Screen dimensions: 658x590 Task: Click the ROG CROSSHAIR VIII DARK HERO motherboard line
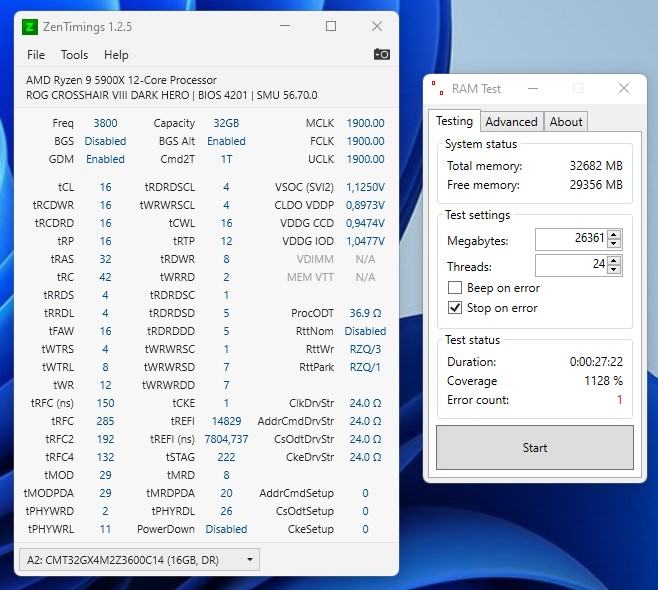coord(172,95)
